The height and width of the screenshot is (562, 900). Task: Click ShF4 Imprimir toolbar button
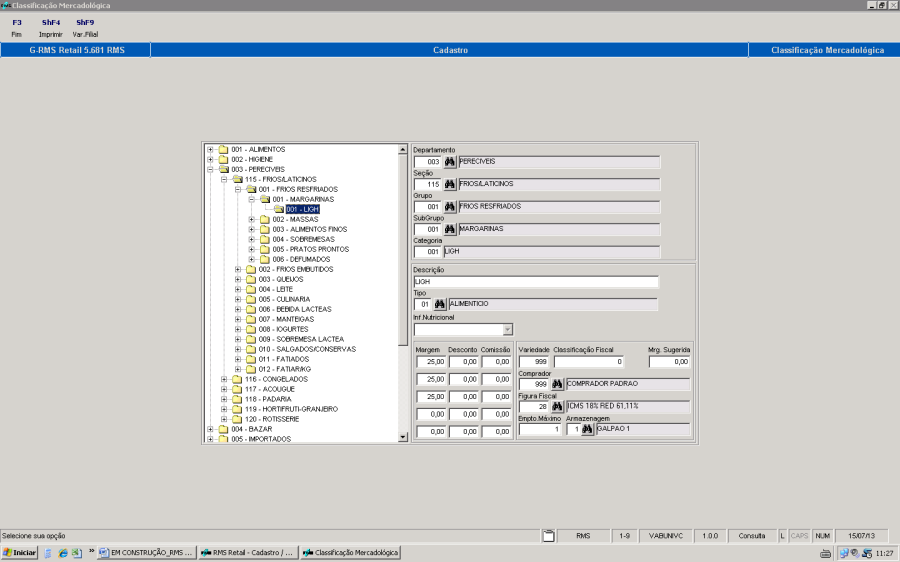51,28
